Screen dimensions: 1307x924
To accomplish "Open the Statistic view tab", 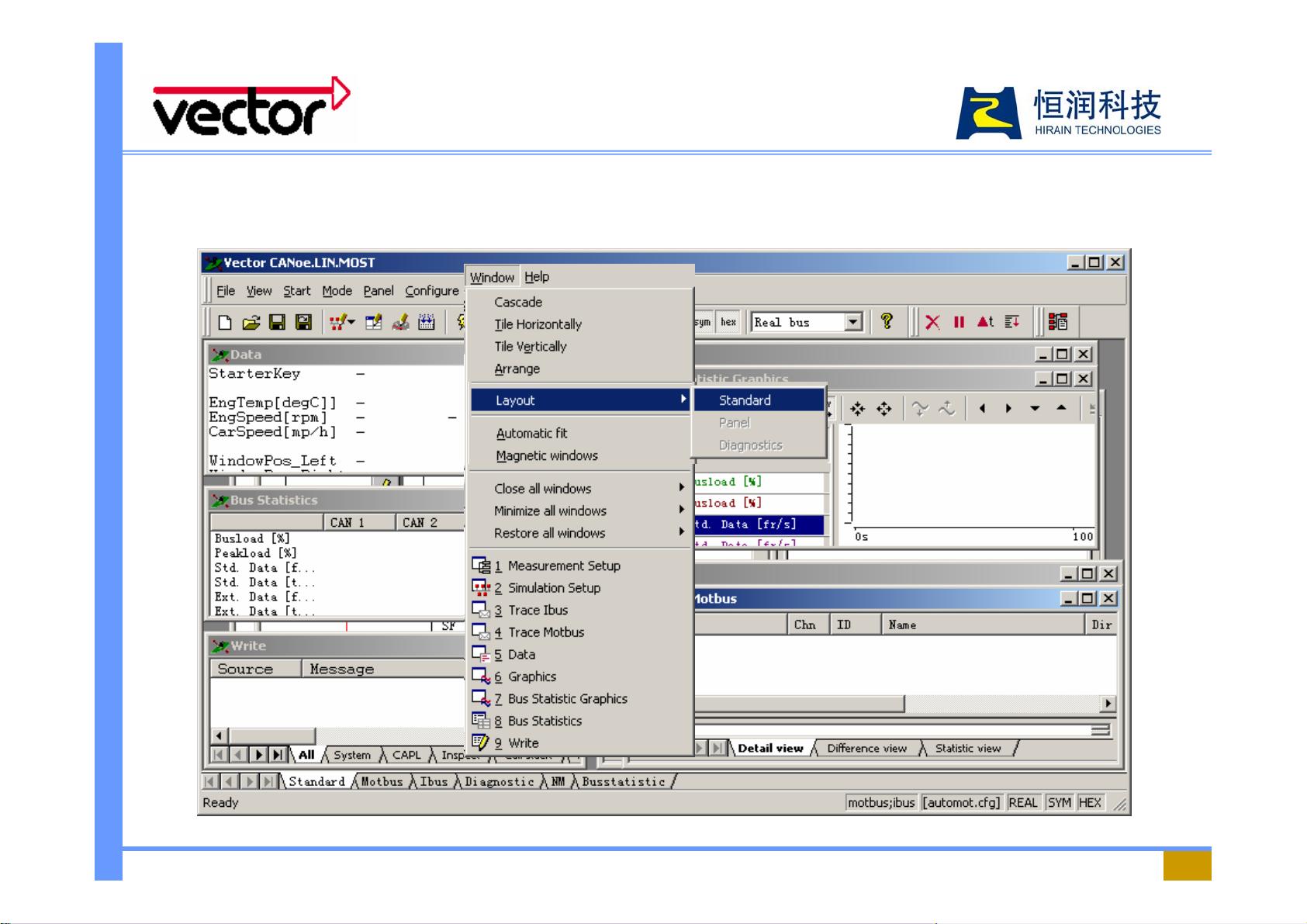I will point(968,748).
